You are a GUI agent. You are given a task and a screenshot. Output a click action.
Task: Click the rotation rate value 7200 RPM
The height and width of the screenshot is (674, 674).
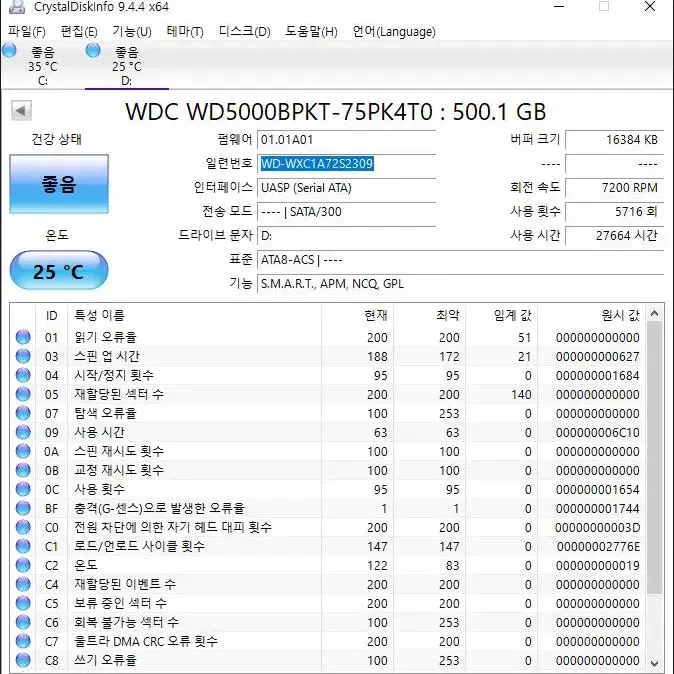click(x=615, y=188)
